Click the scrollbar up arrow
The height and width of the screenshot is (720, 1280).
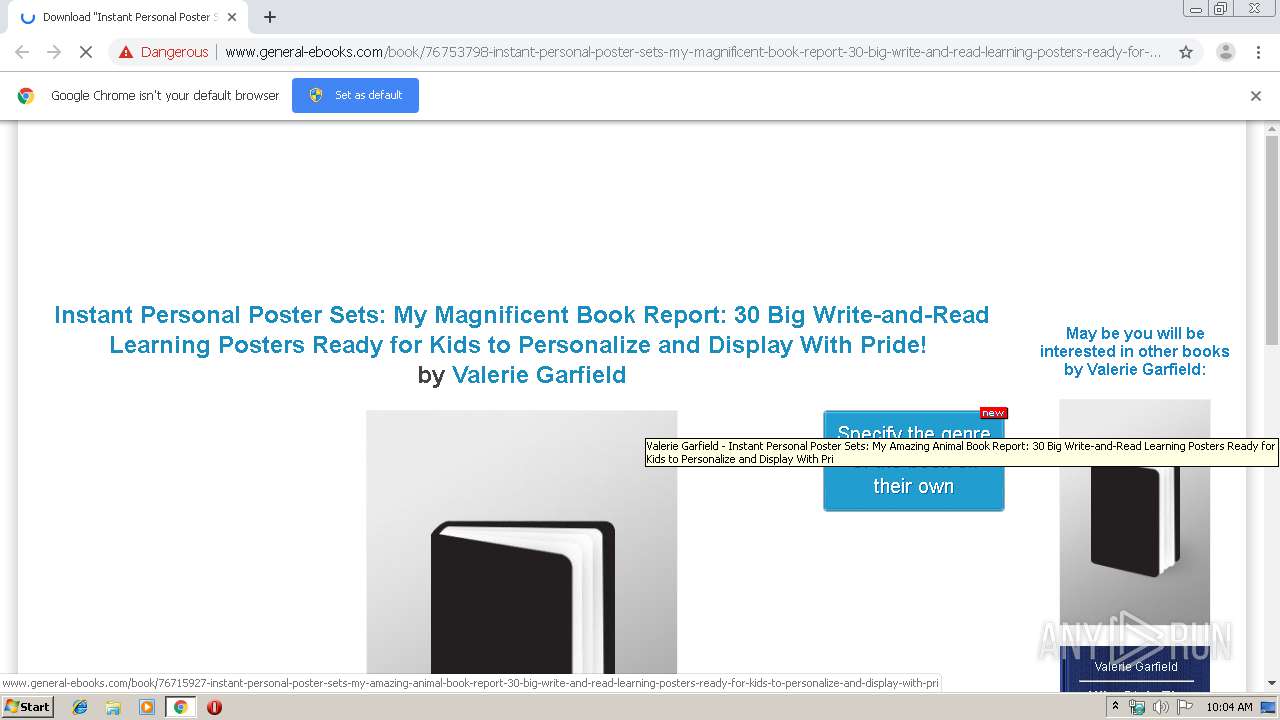point(1272,128)
